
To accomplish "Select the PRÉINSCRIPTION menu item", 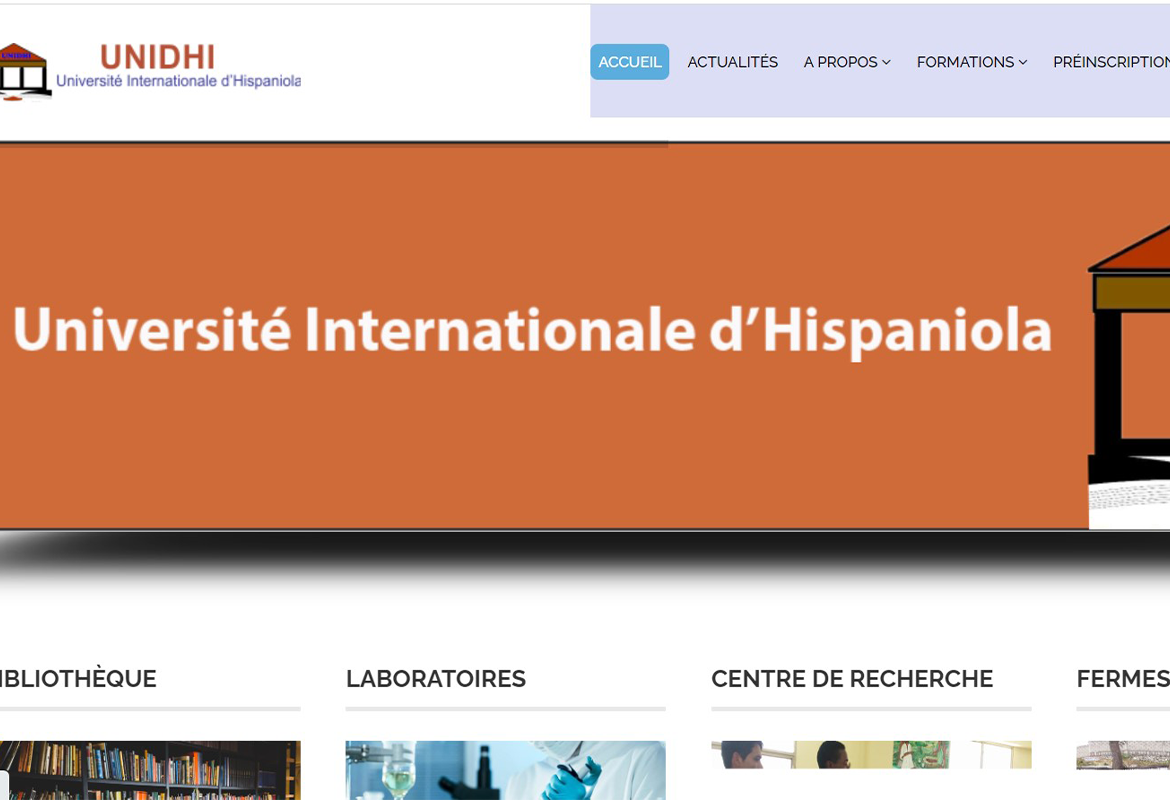I will click(x=1112, y=62).
